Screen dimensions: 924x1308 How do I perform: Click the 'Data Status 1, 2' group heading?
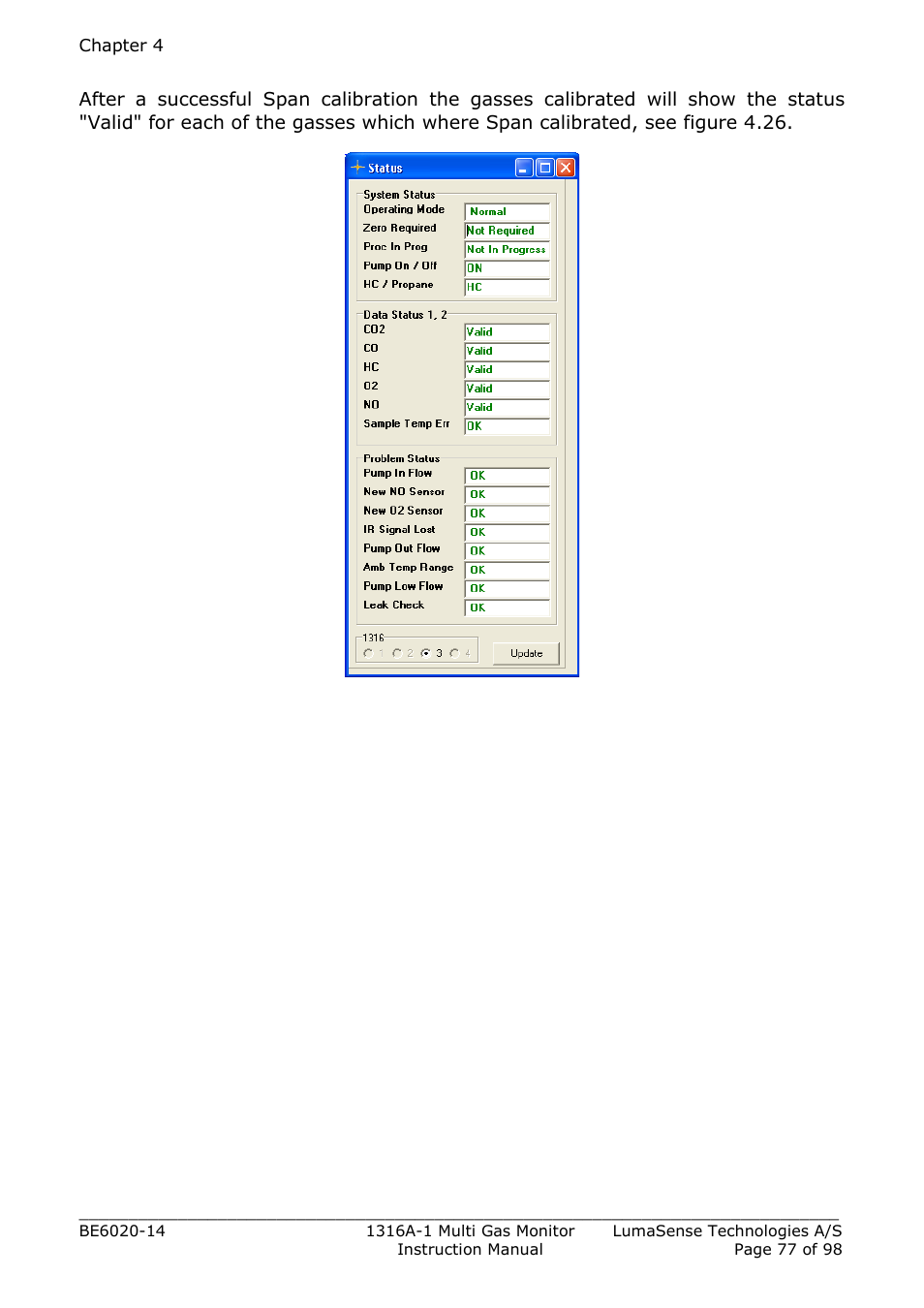tap(405, 315)
